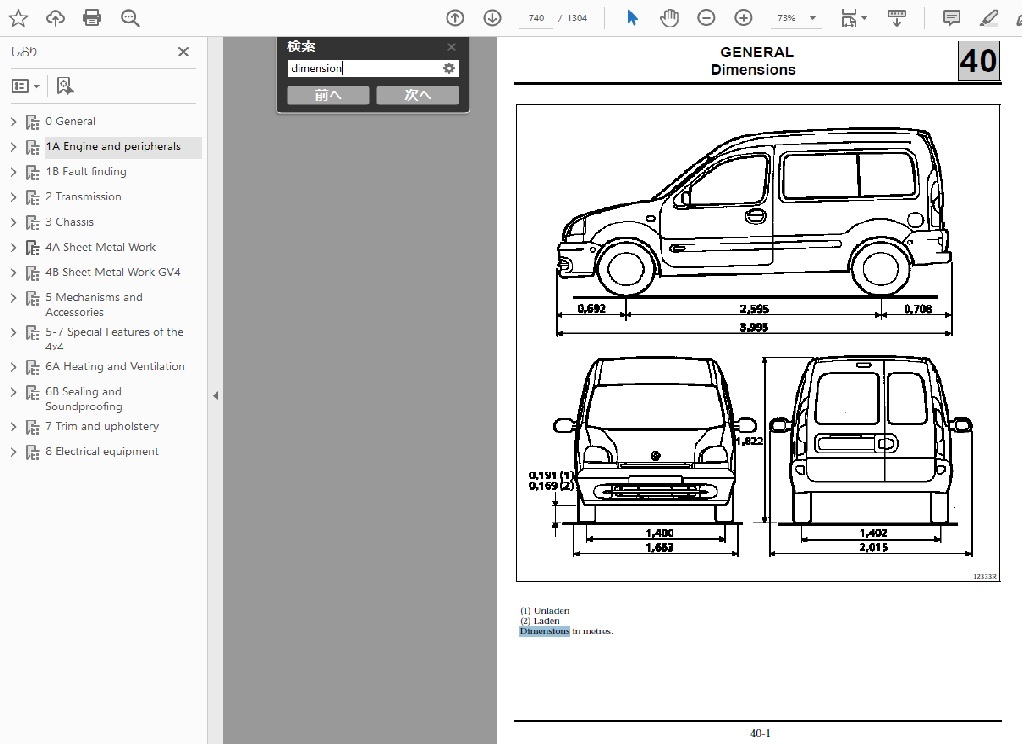This screenshot has height=744, width=1022.
Task: Print the document using the printer icon
Action: point(92,18)
